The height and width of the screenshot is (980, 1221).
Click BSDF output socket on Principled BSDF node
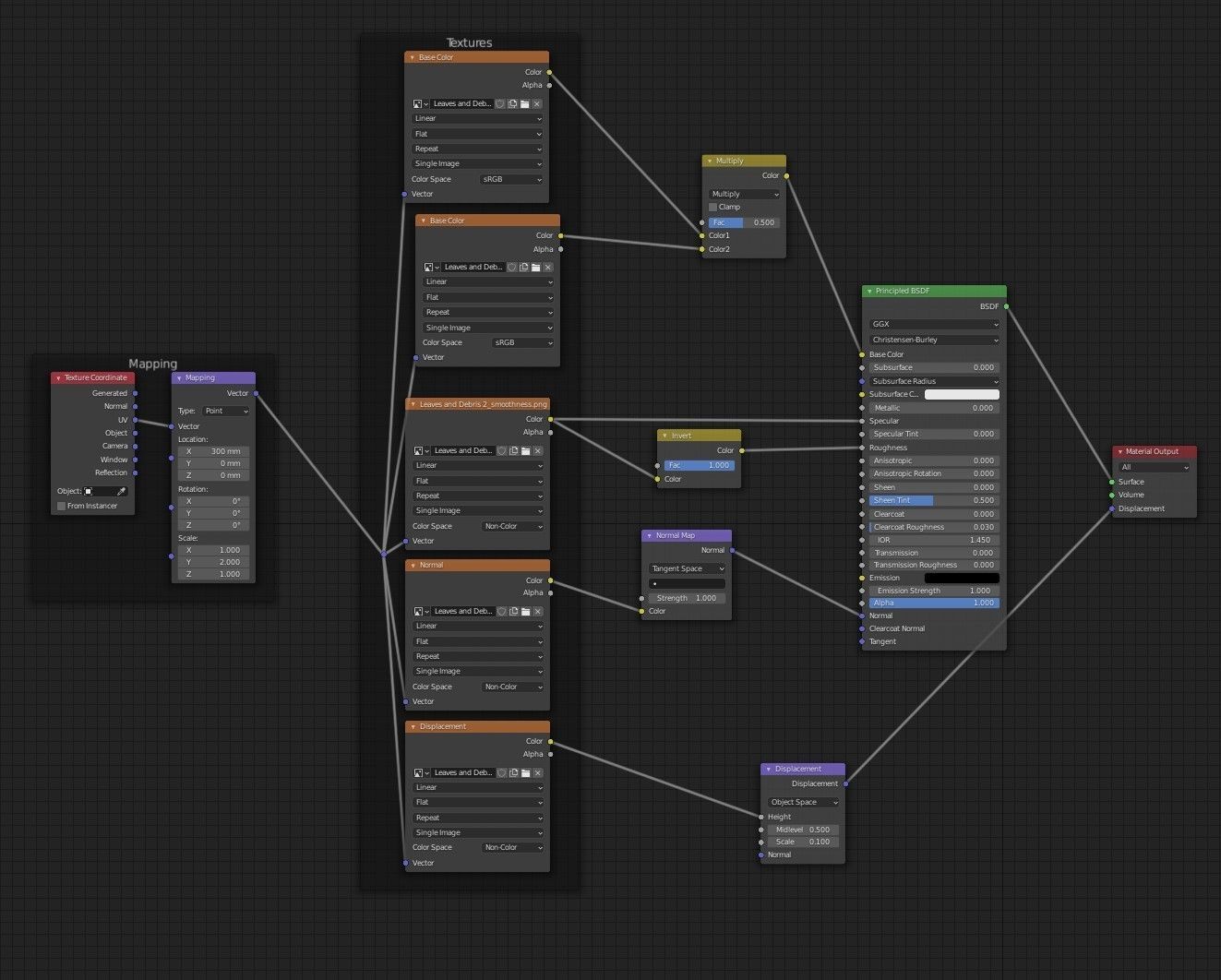tap(1006, 306)
